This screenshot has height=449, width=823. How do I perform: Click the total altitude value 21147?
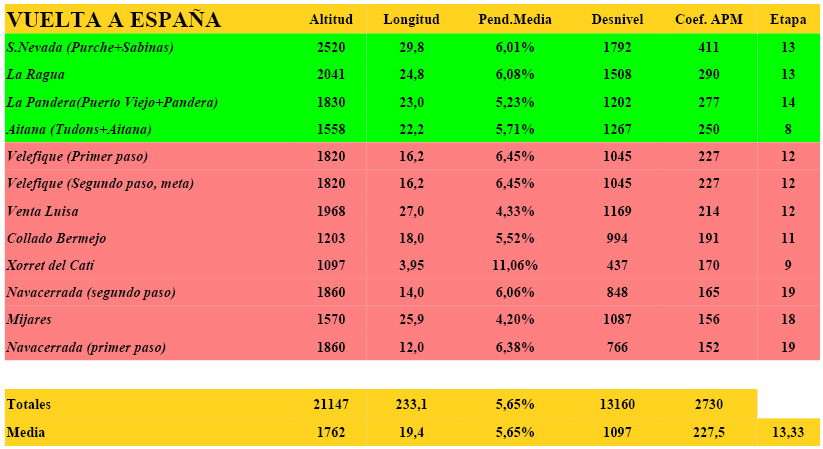click(330, 404)
